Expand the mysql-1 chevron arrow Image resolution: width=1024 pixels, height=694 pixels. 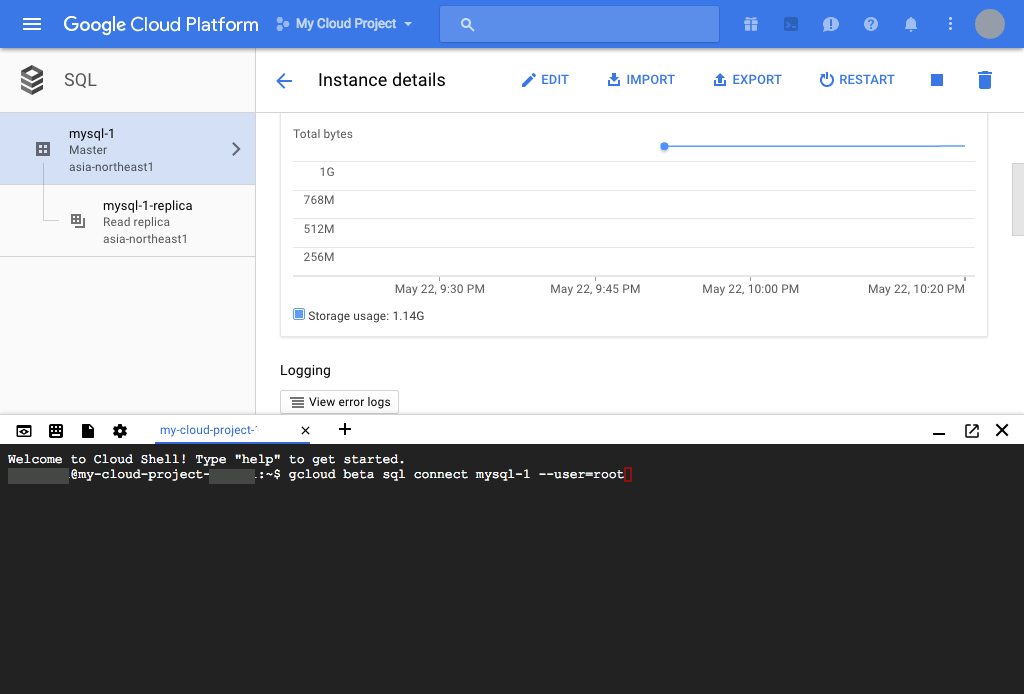coord(236,149)
